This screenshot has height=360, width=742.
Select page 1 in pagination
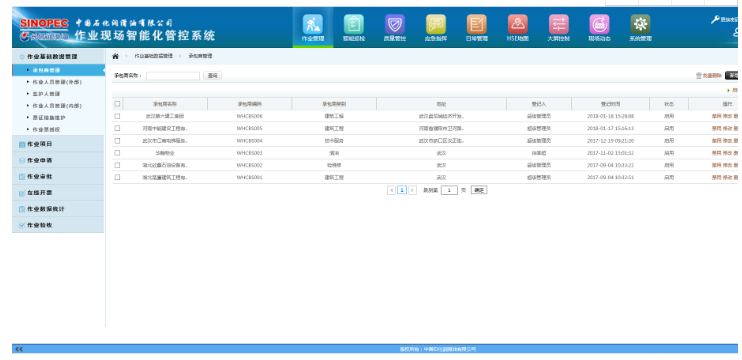[402, 190]
